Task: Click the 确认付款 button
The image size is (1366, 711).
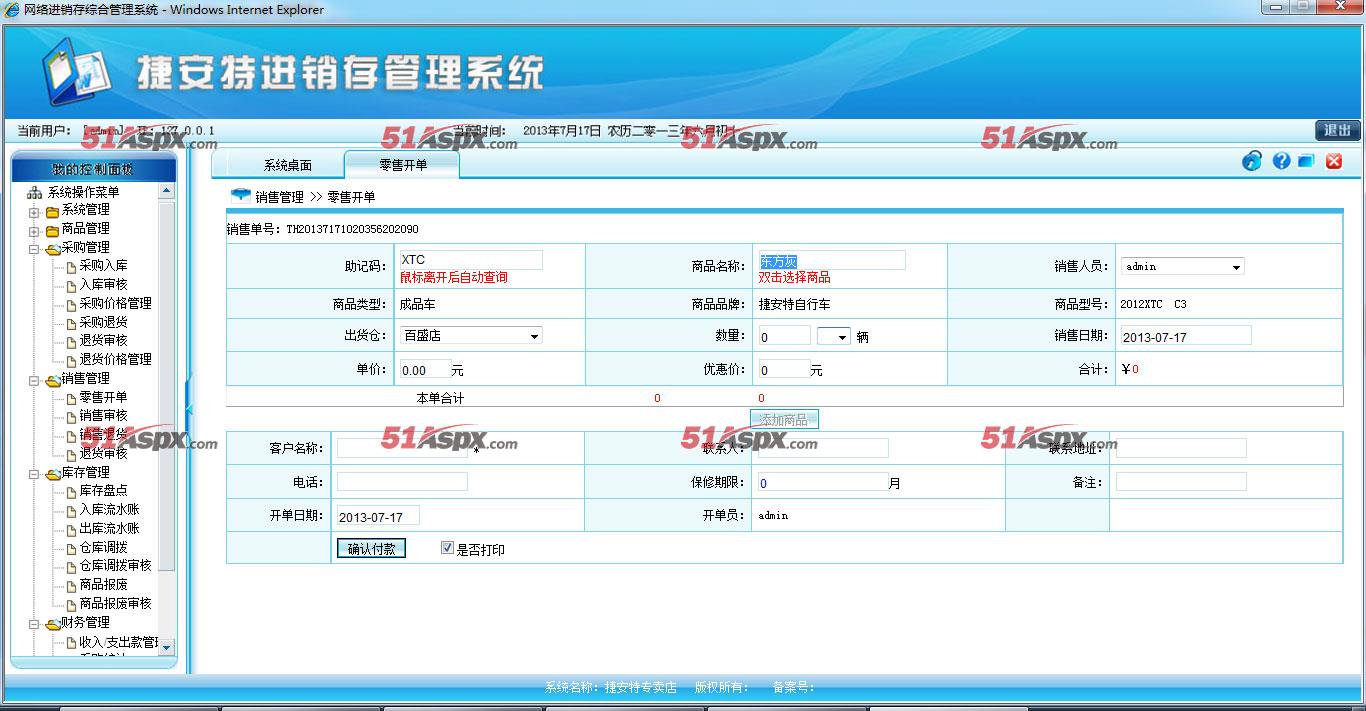Action: click(x=371, y=549)
